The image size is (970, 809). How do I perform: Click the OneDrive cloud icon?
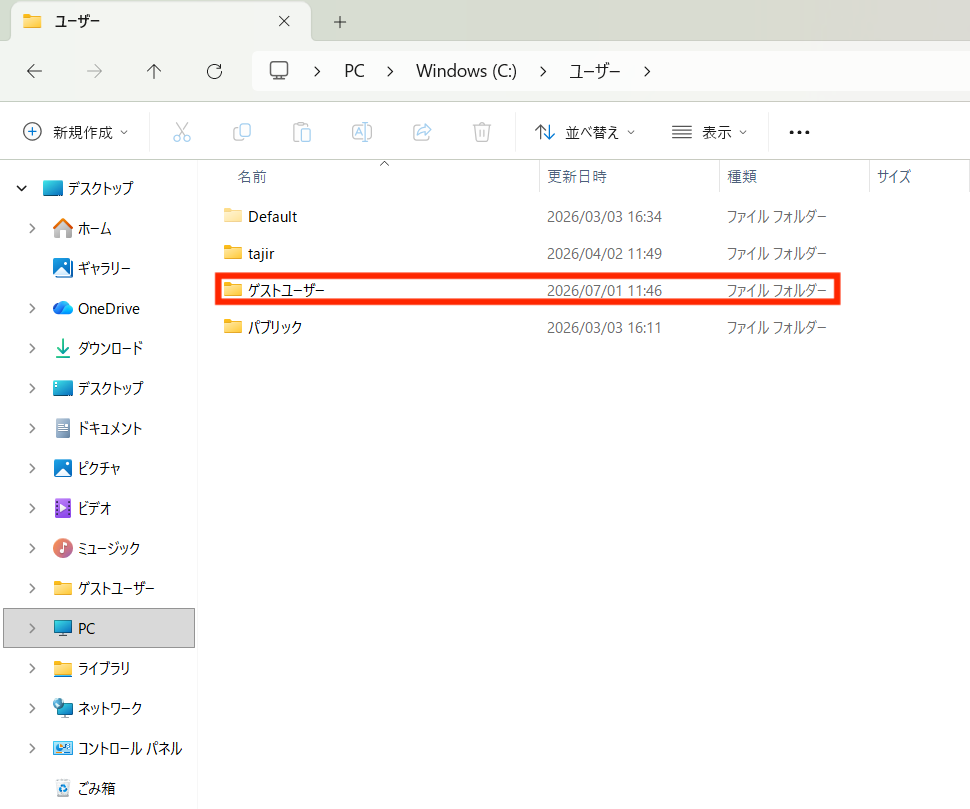point(62,308)
